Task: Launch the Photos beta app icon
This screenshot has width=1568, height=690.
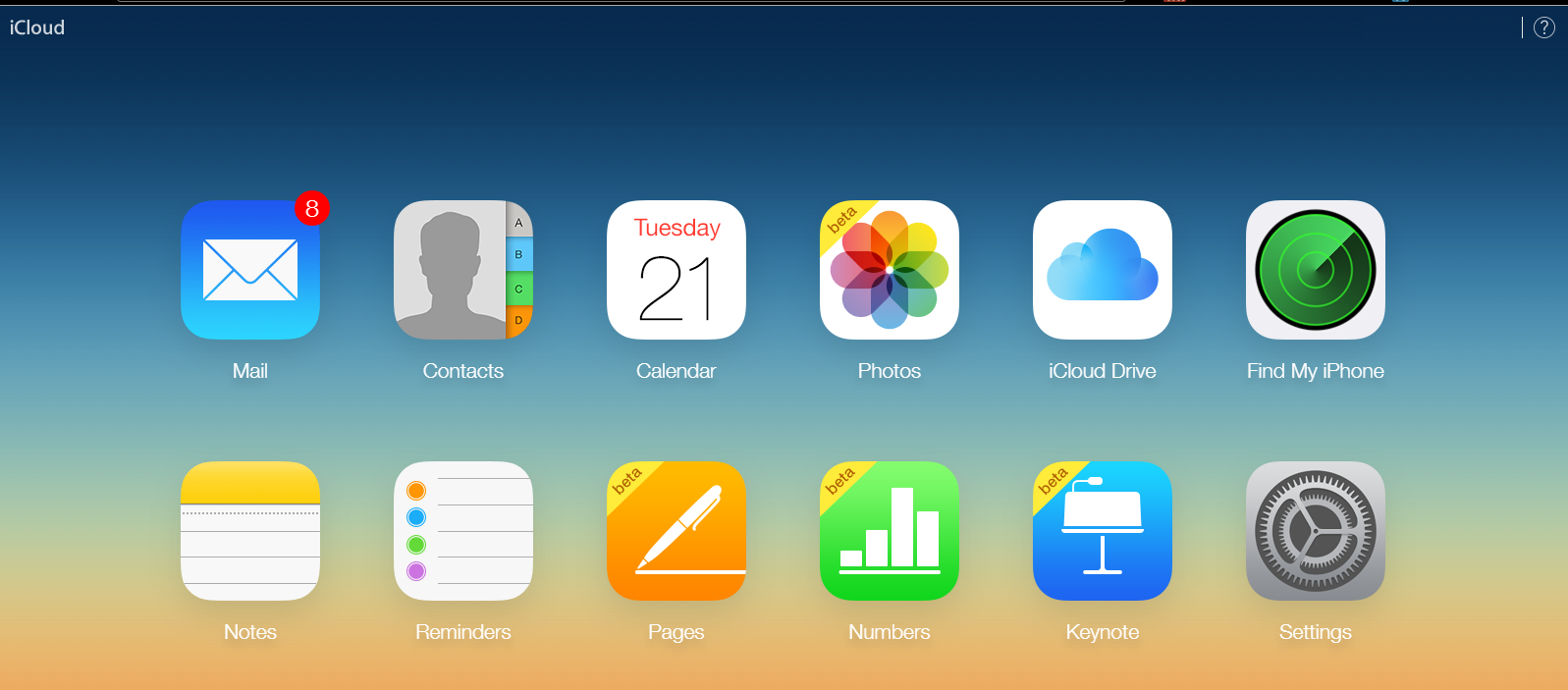Action: [890, 270]
